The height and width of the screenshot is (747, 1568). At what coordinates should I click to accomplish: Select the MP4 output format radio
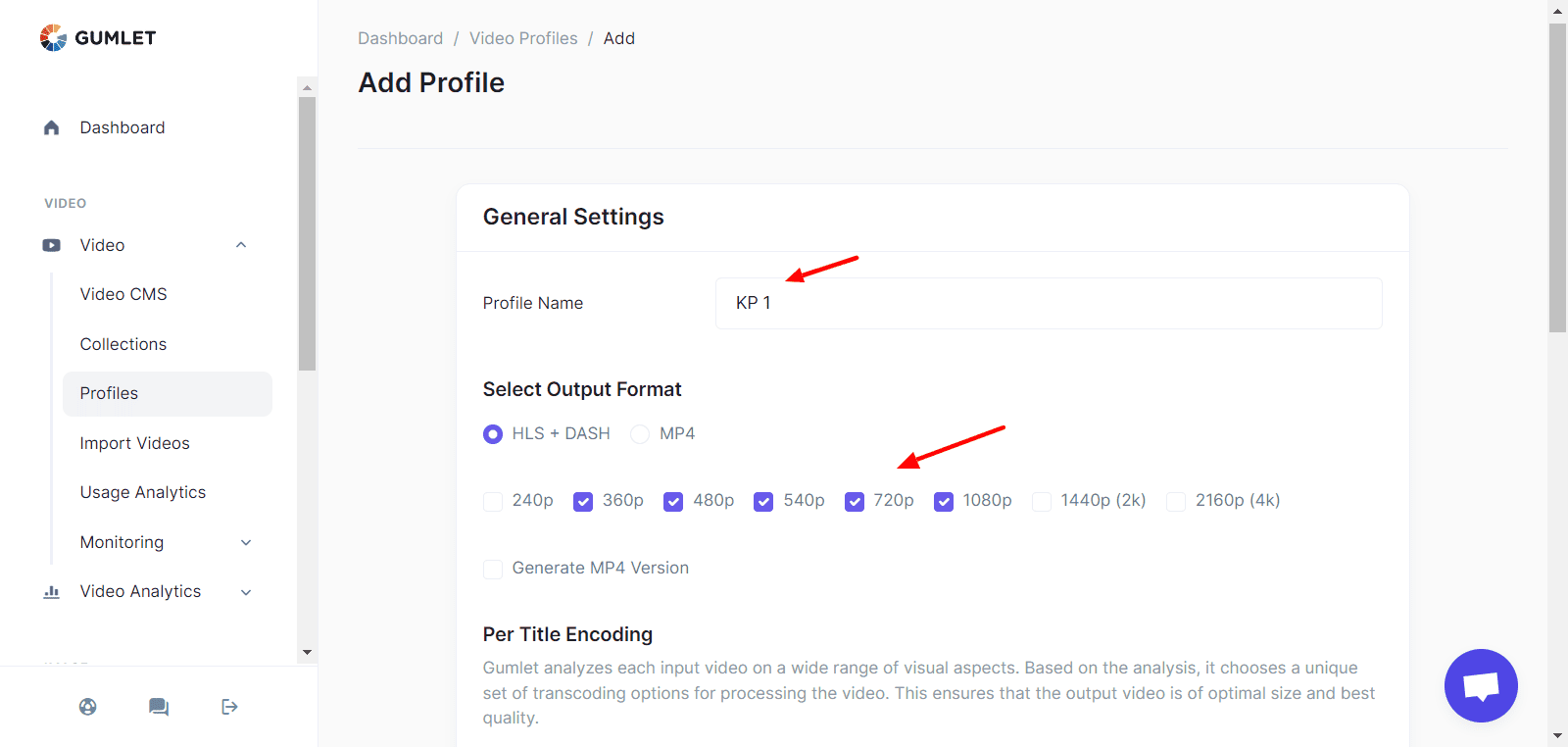click(640, 434)
